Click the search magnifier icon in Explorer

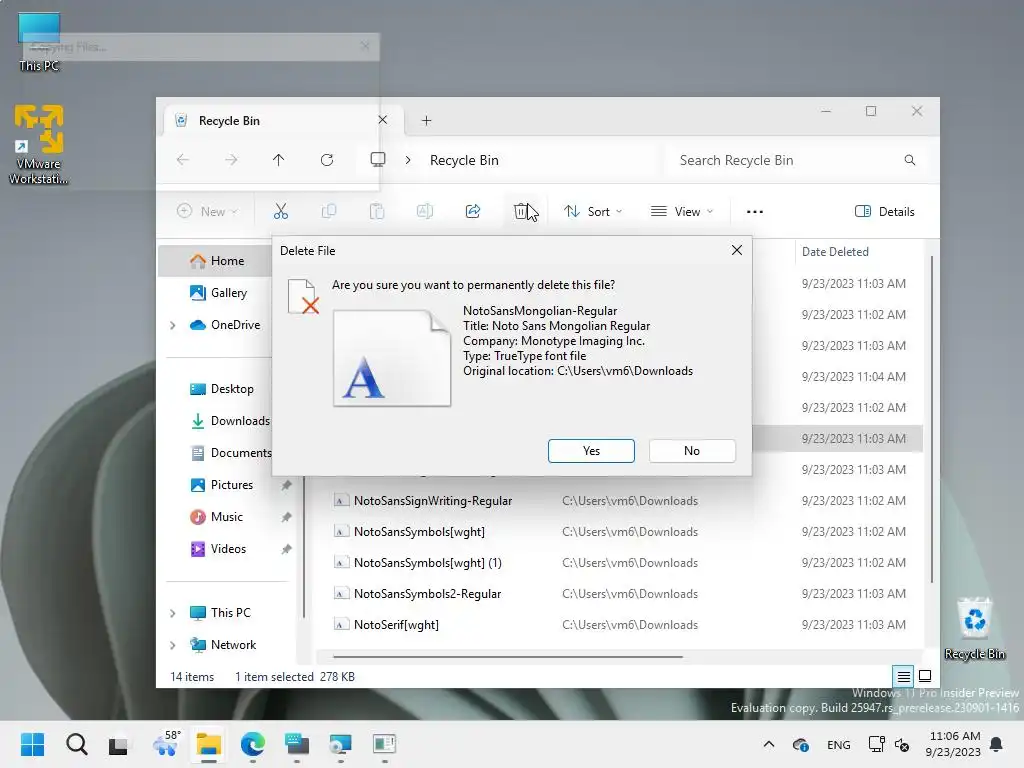910,160
